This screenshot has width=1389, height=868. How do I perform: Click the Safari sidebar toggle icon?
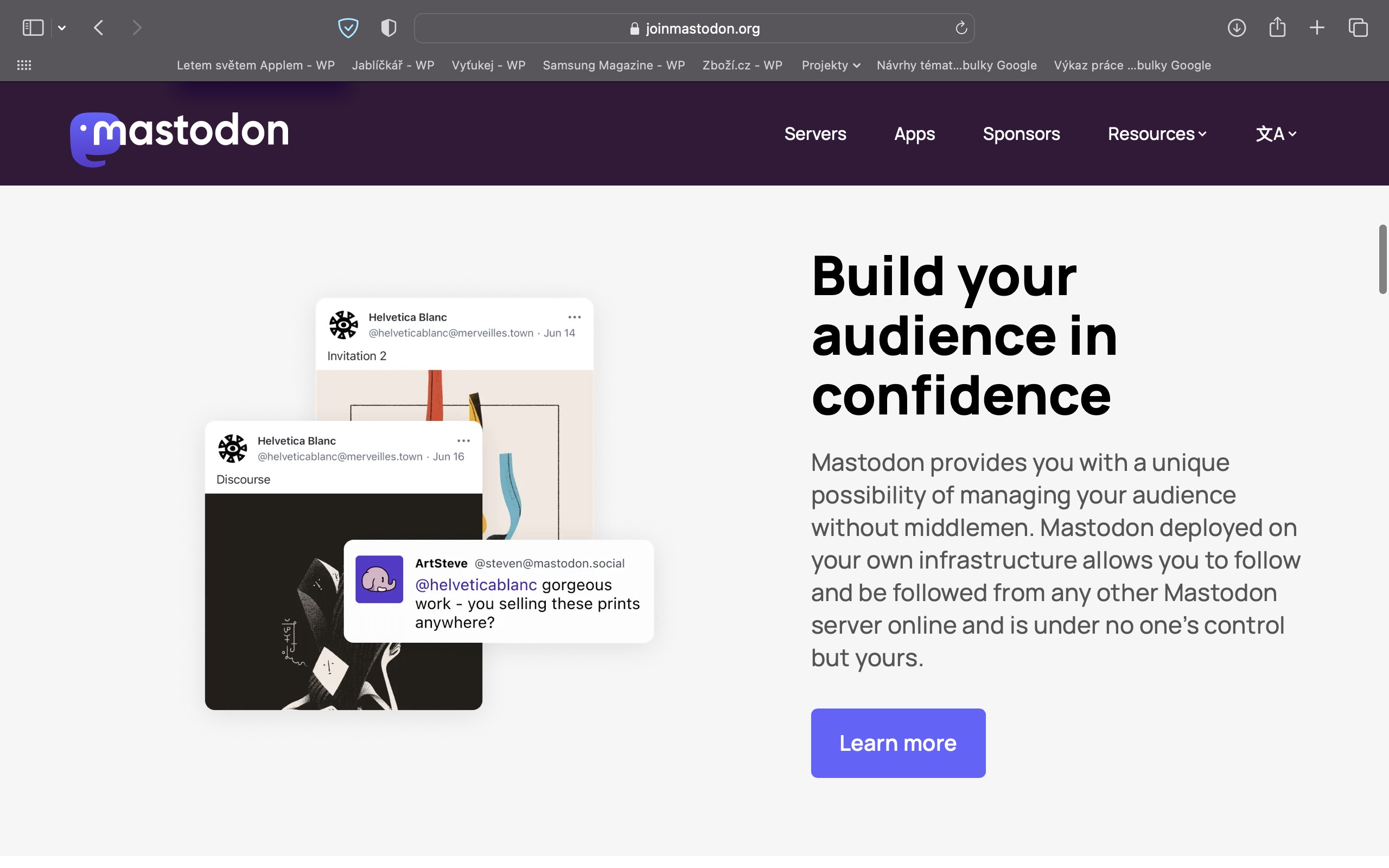pyautogui.click(x=33, y=28)
